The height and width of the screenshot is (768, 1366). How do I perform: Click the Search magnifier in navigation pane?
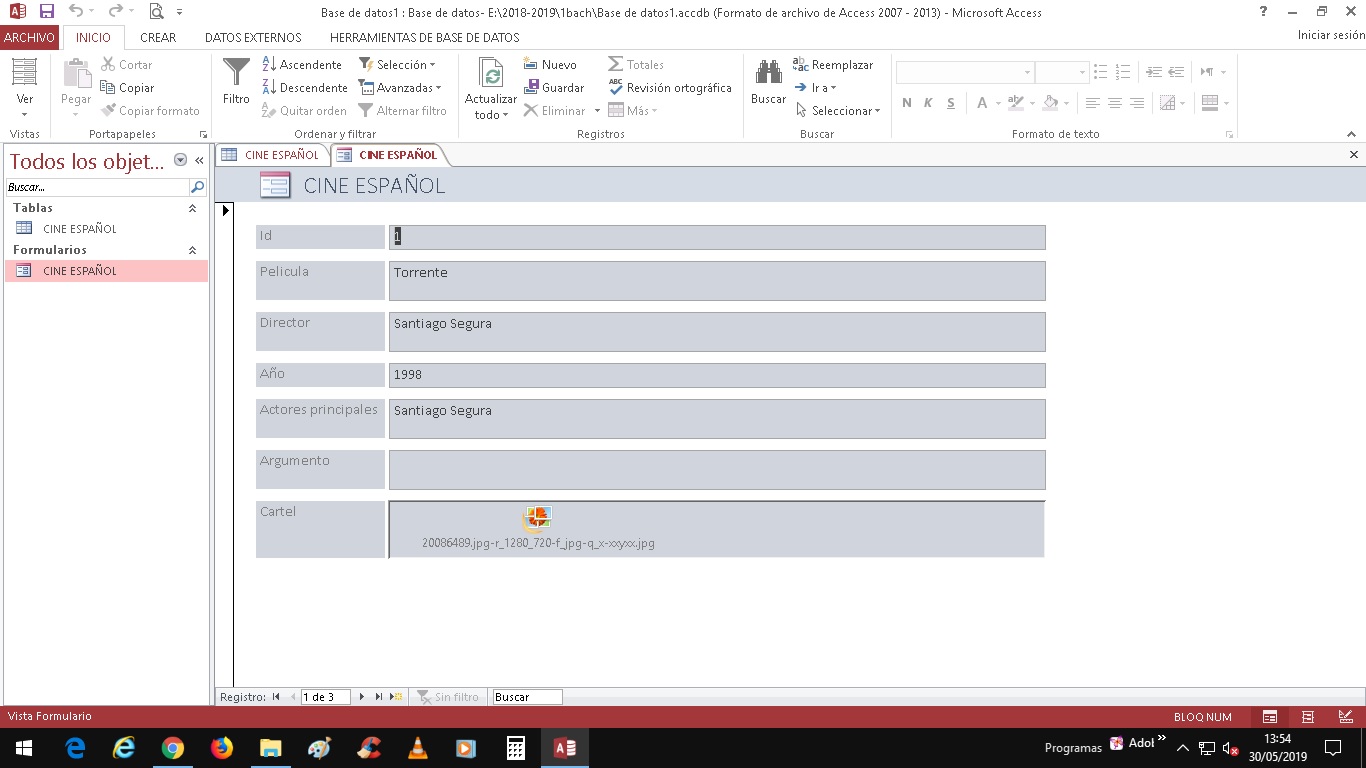click(x=197, y=187)
